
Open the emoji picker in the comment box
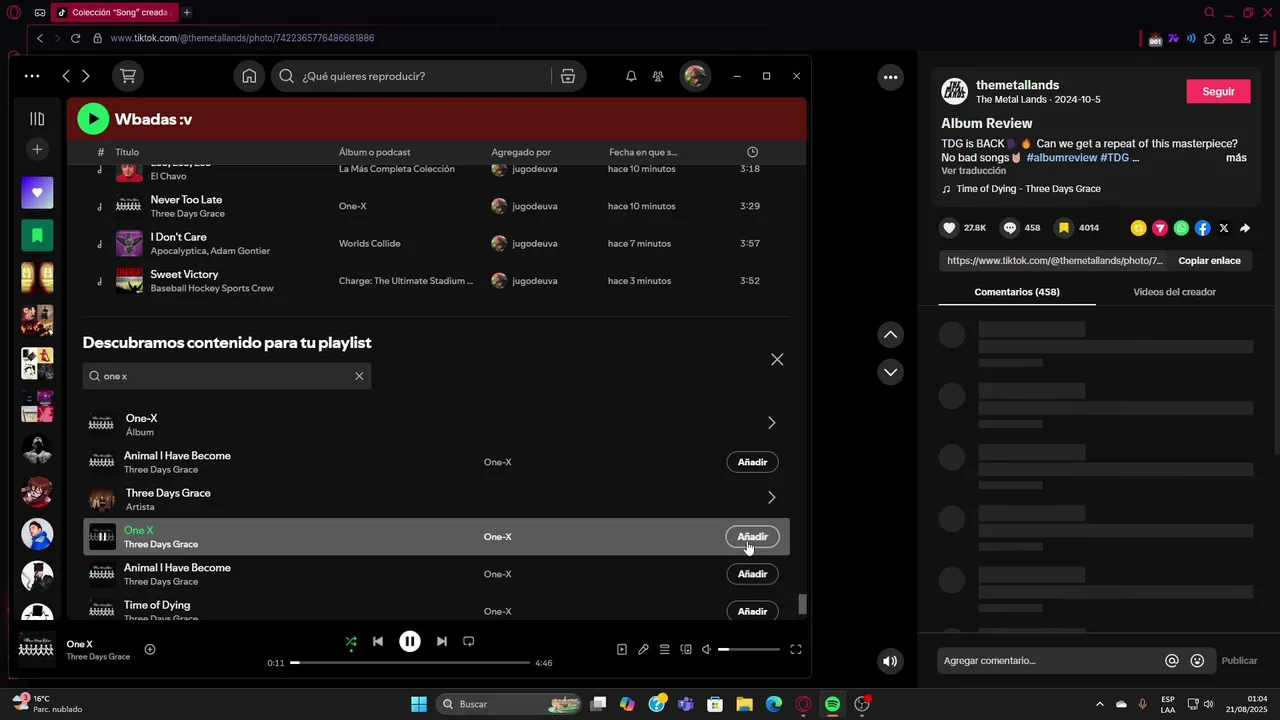(1197, 661)
